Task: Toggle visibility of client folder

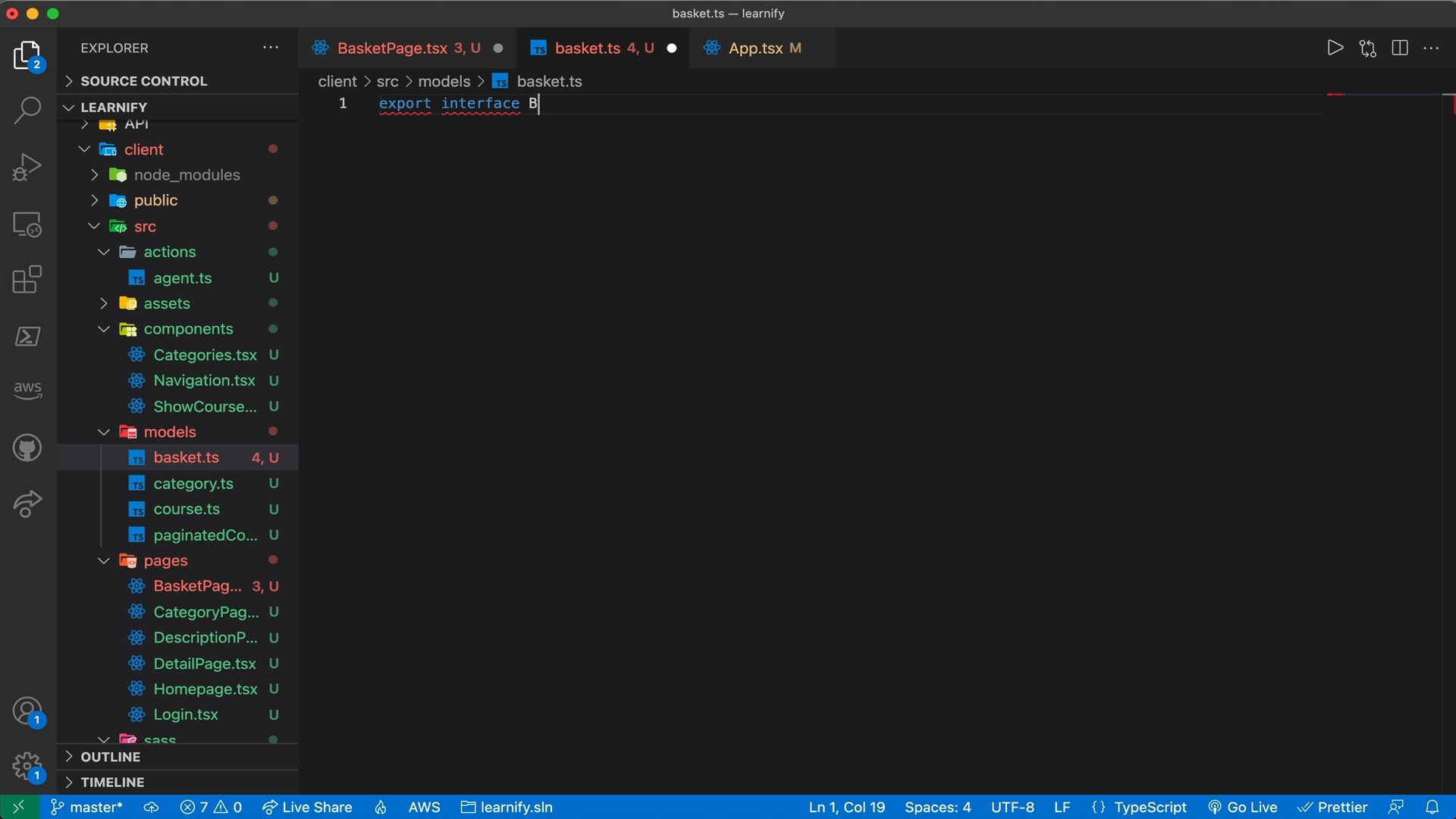Action: tap(83, 149)
